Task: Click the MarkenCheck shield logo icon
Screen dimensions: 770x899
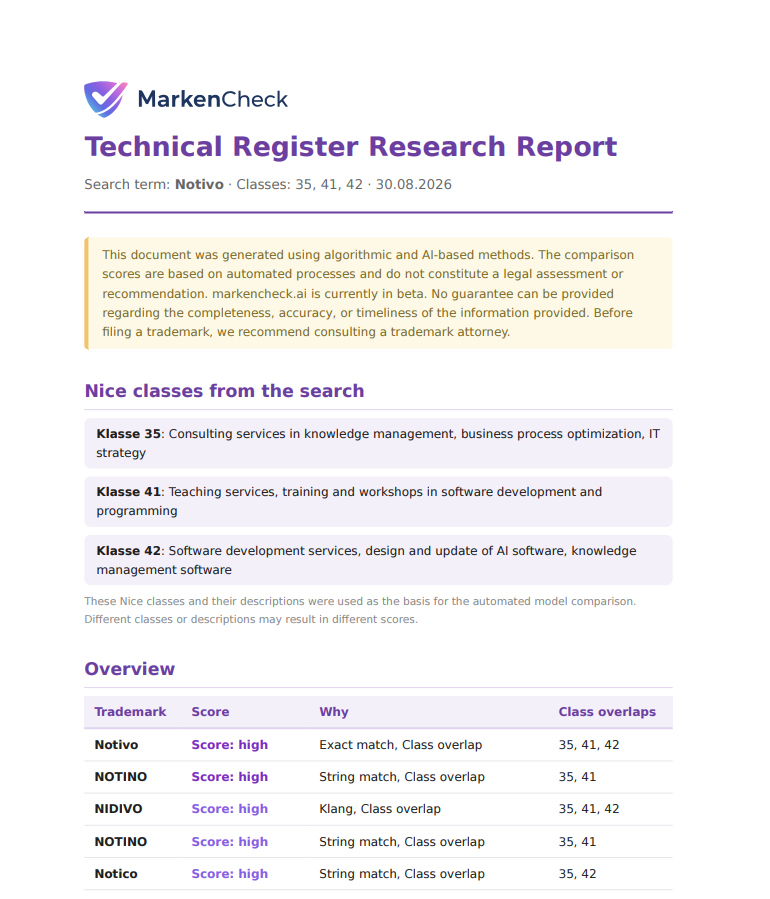Action: click(105, 99)
